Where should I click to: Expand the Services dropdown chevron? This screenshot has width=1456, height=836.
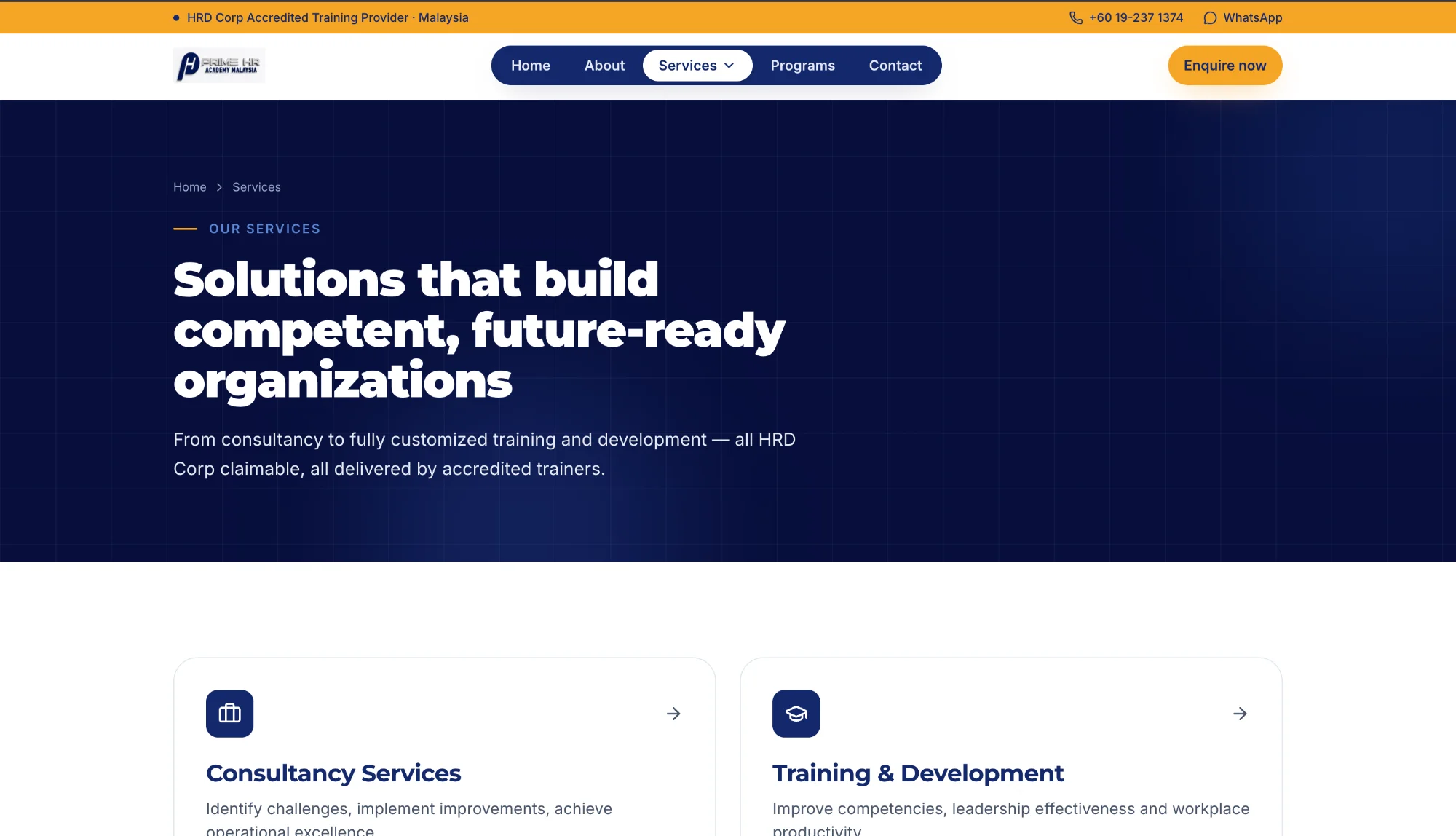[x=729, y=66]
